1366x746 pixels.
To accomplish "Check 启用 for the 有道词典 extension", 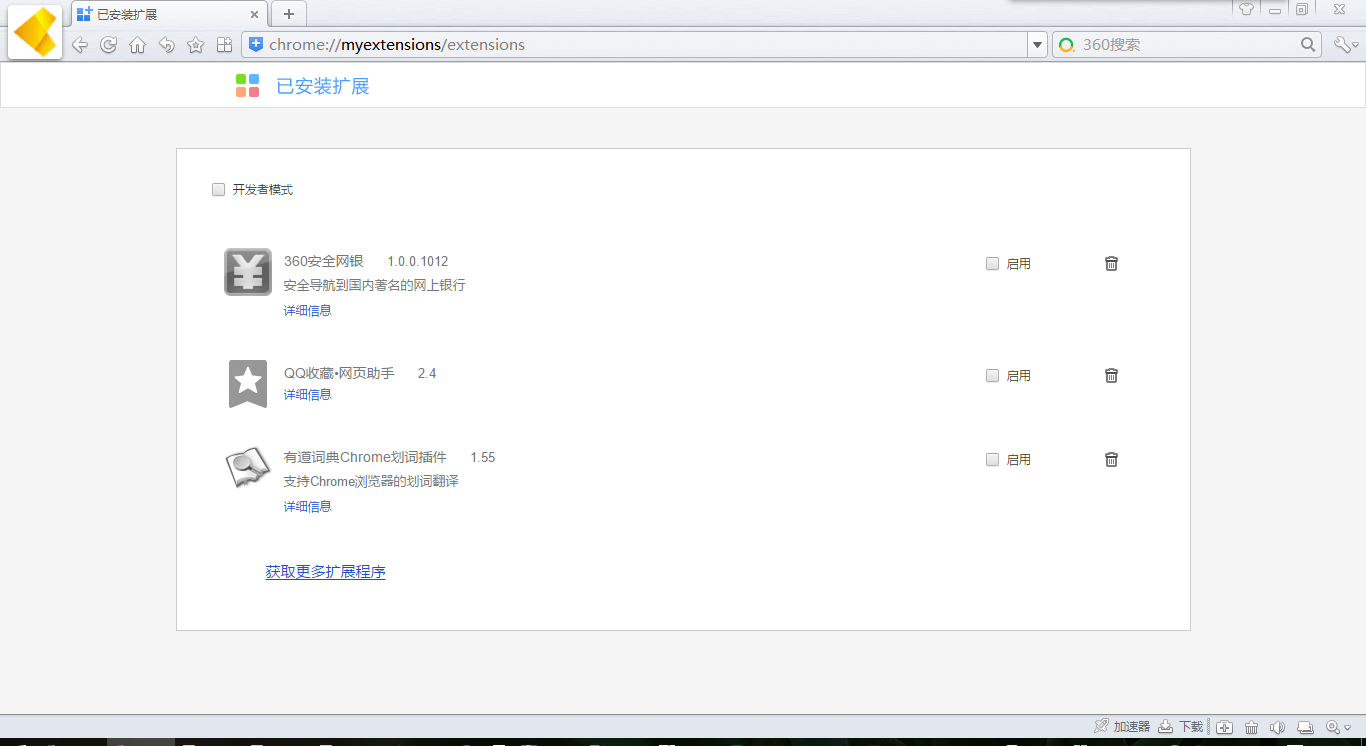I will [992, 460].
